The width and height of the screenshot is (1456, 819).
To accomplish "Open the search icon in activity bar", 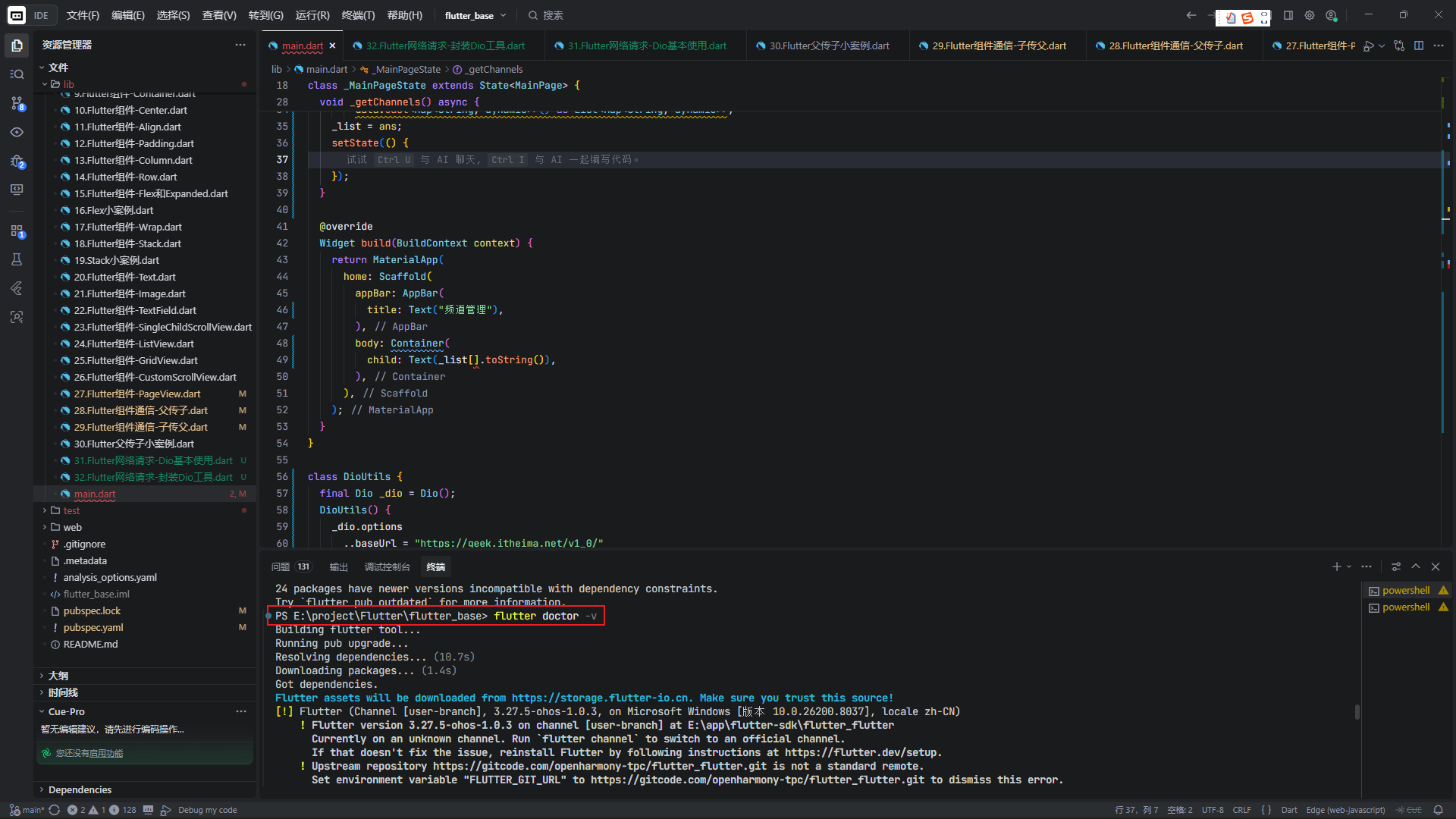I will coord(17,74).
